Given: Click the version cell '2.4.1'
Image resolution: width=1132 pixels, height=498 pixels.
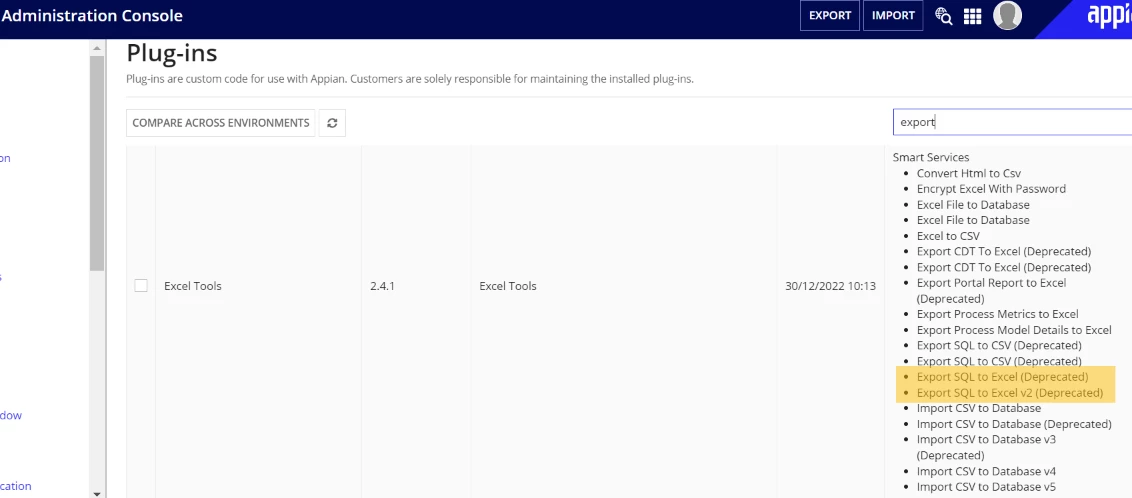Looking at the screenshot, I should (x=382, y=286).
